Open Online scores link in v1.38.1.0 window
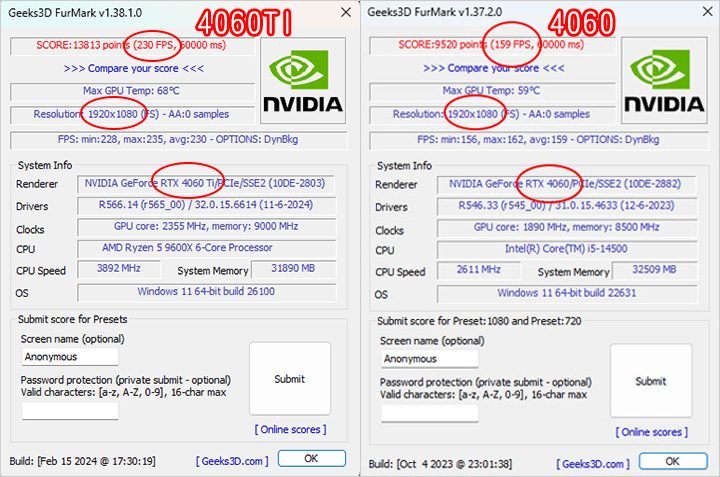This screenshot has width=720, height=477. coord(290,429)
